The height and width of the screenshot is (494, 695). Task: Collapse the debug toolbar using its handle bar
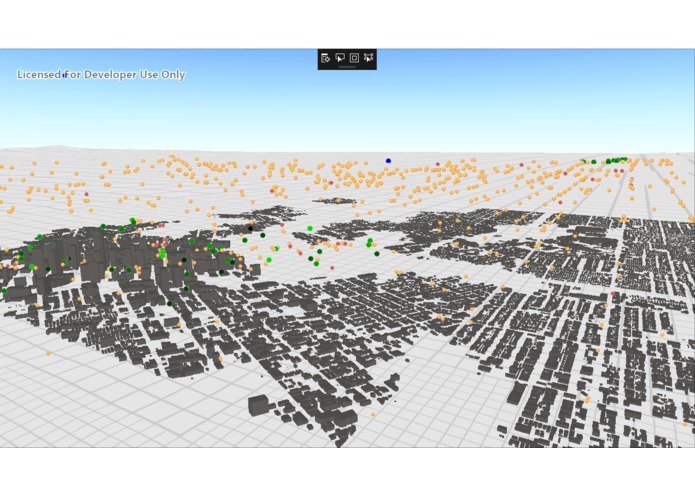pos(347,67)
